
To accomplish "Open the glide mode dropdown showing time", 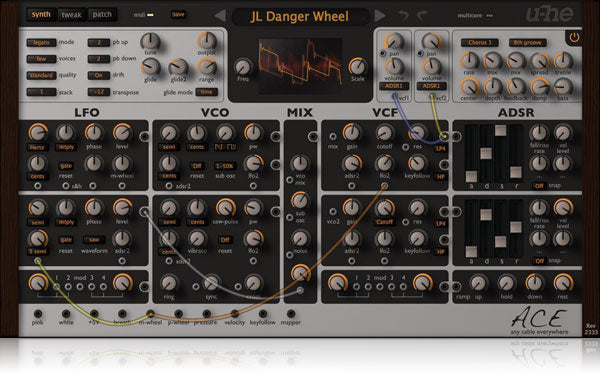I will (207, 92).
